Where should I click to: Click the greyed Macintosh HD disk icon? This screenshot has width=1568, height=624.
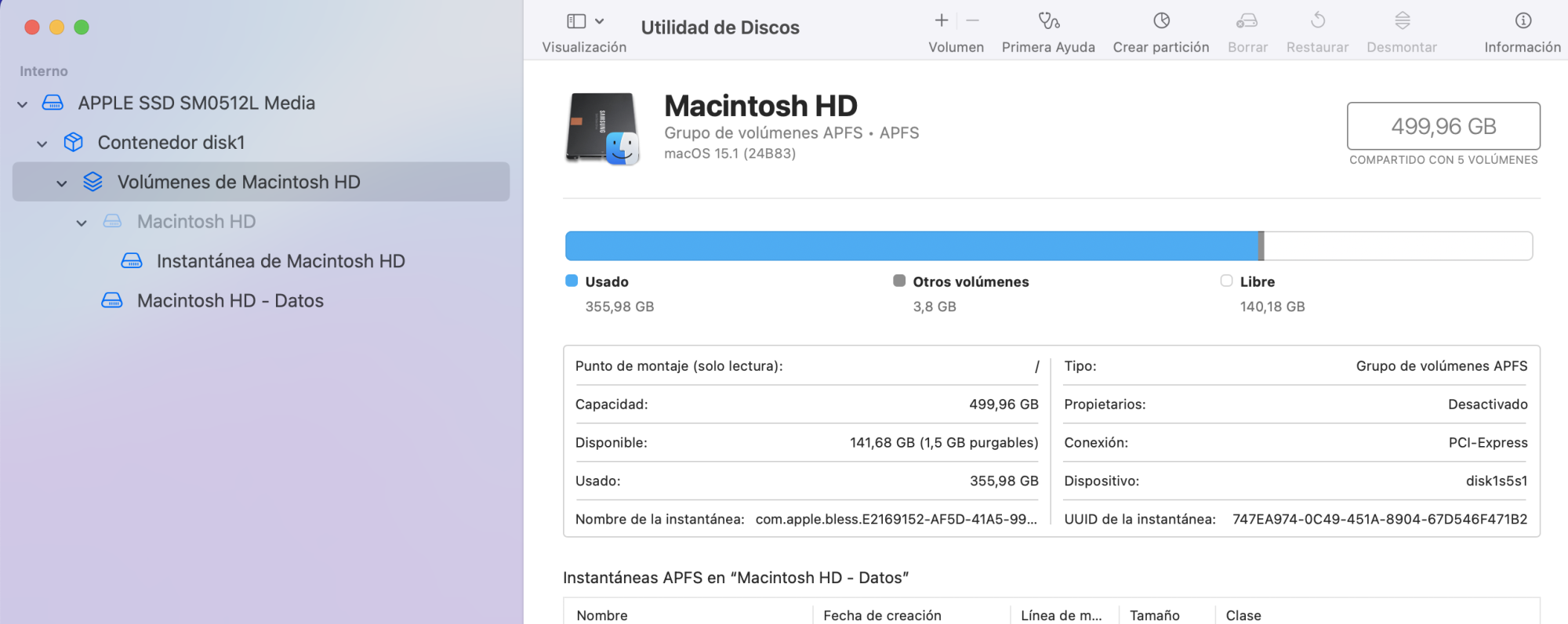[x=112, y=221]
